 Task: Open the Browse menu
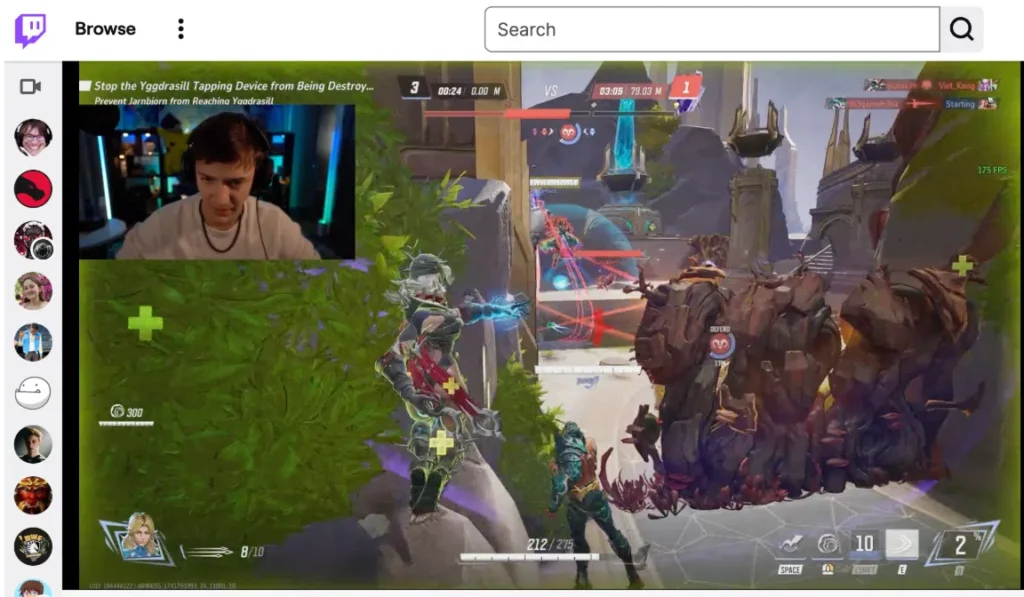105,28
